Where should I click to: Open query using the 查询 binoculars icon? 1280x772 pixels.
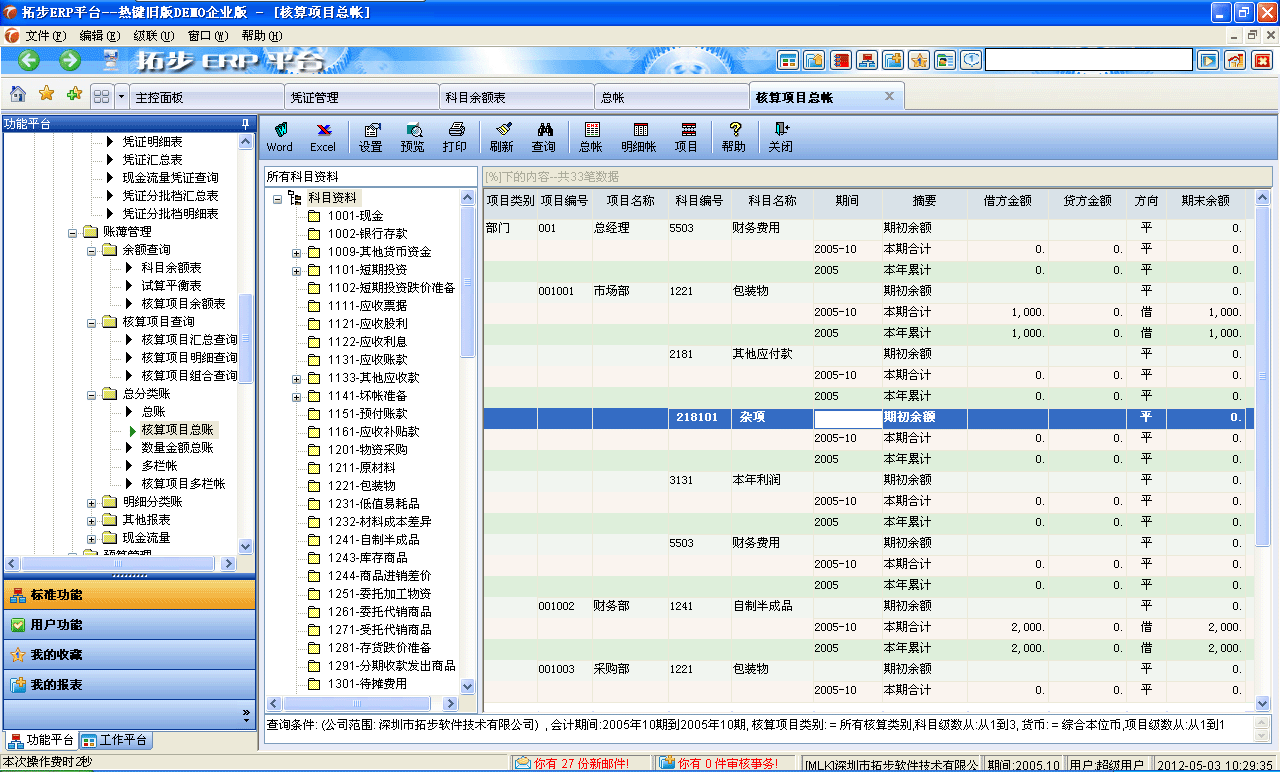coord(546,137)
